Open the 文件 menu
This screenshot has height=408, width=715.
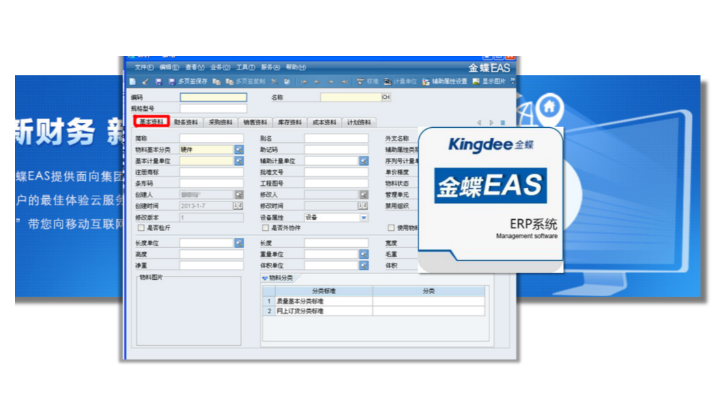pos(144,67)
